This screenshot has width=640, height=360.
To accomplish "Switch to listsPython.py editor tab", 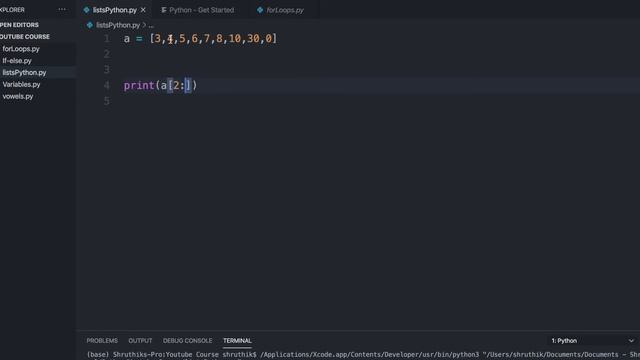I will coord(115,10).
